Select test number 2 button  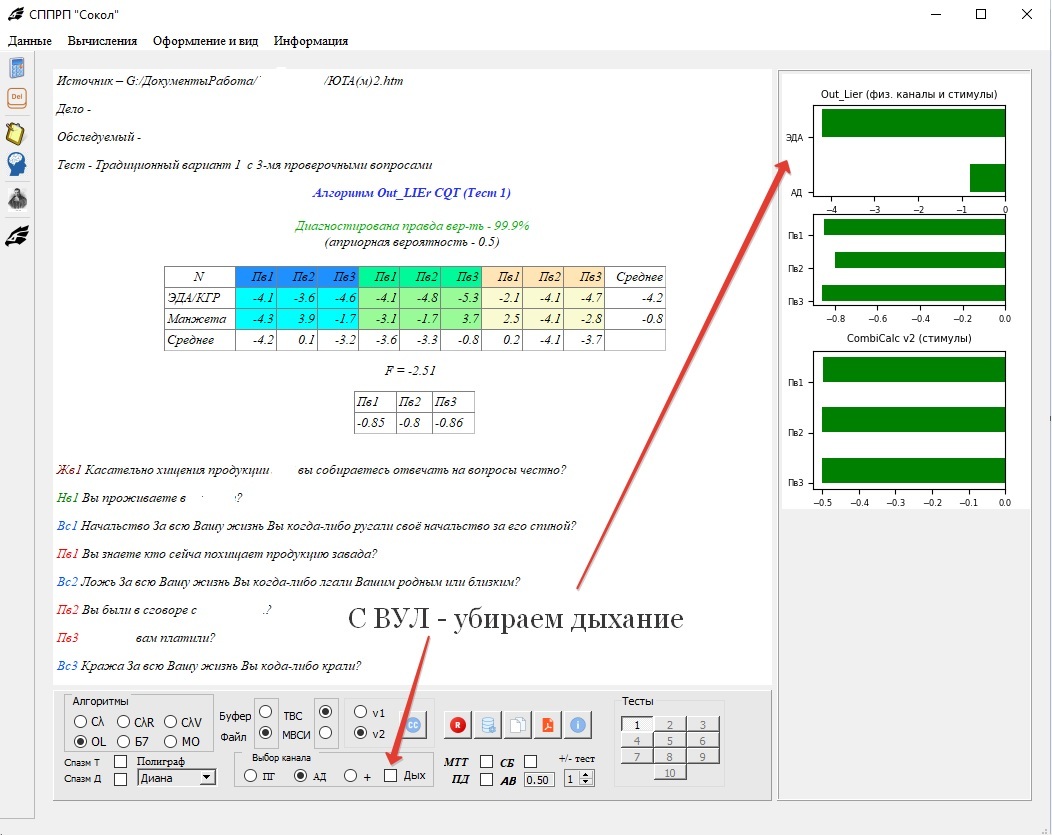click(669, 725)
